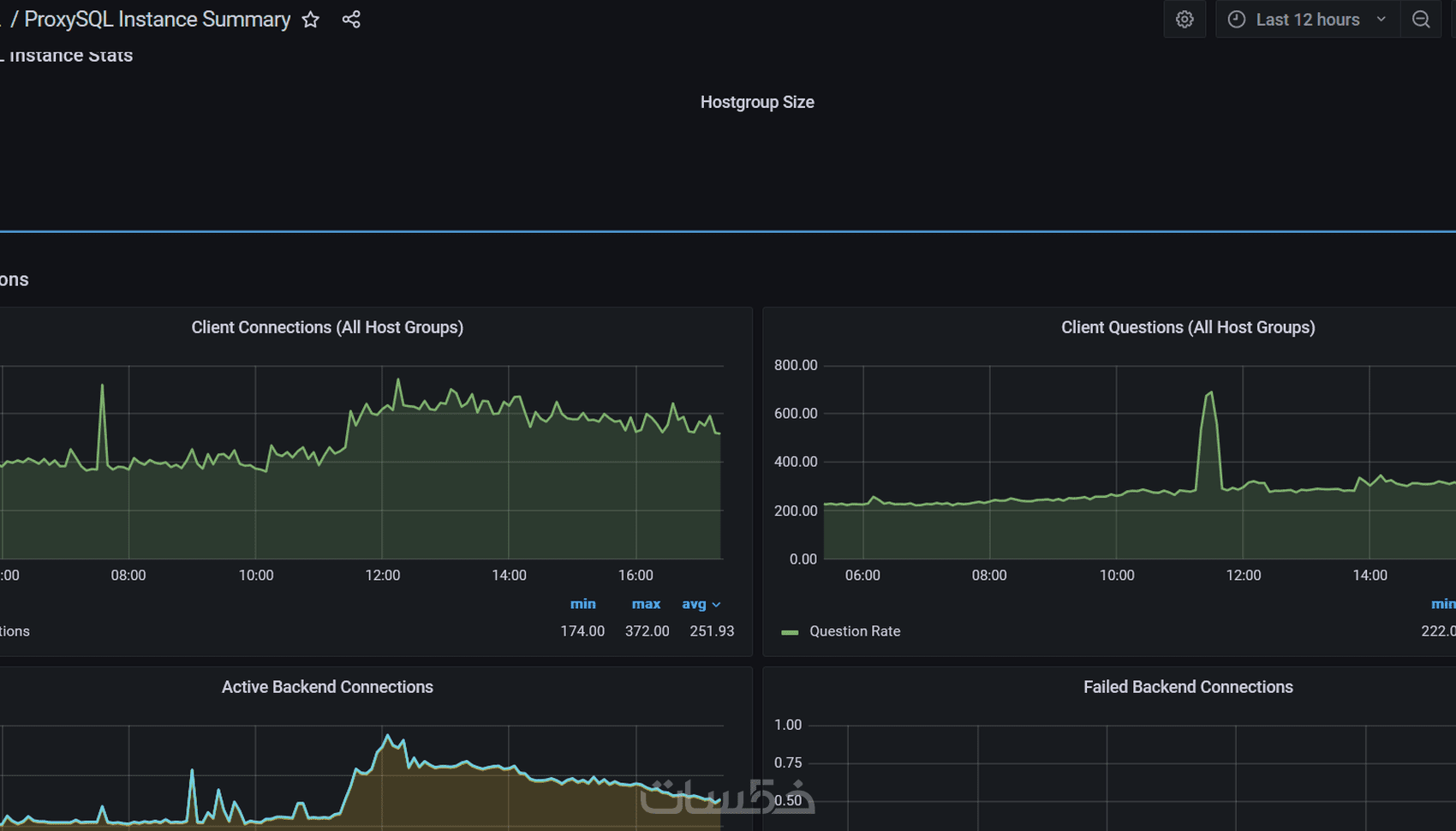The height and width of the screenshot is (831, 1456).
Task: Click the Question Rate peak near 11:30
Action: 1210,393
